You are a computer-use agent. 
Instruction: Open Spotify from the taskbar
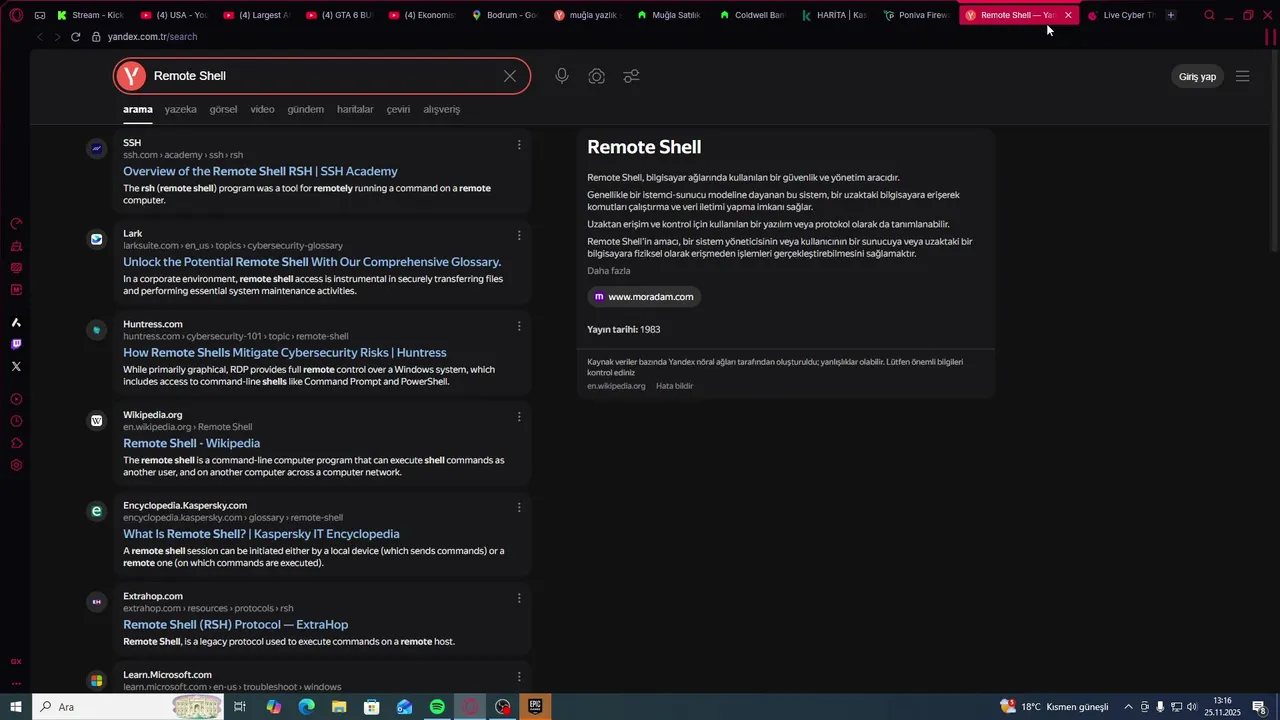pos(437,707)
